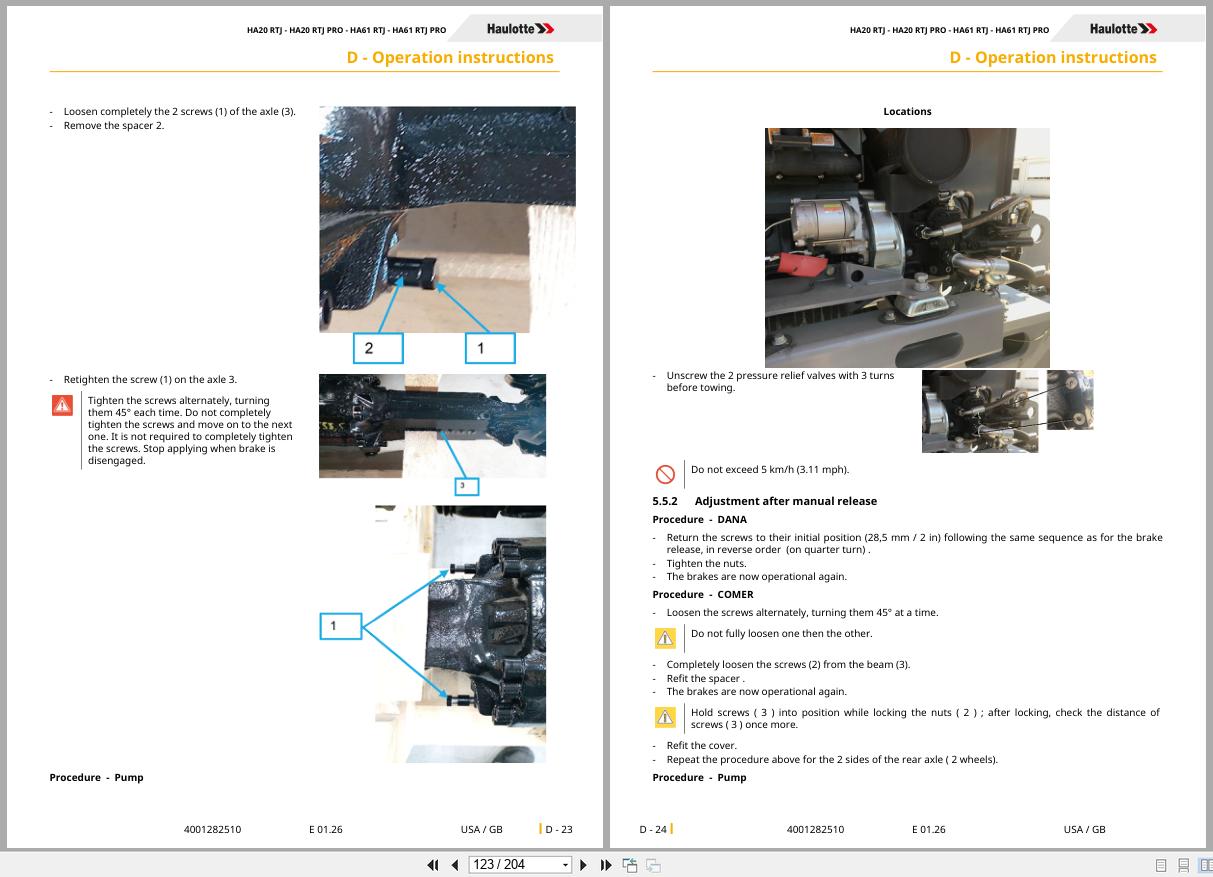Screen dimensions: 1213x877
Task: Click the 'D - 23' page number footer
Action: pos(558,830)
